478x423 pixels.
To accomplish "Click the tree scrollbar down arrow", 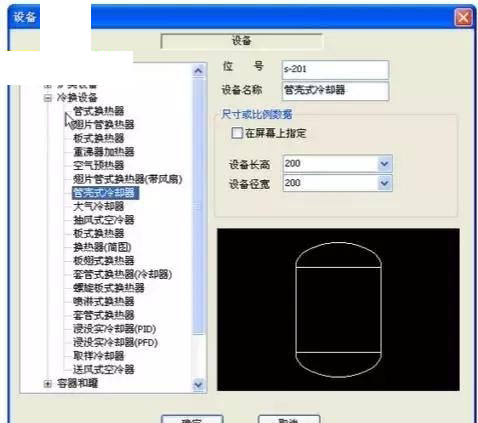I will tap(198, 385).
